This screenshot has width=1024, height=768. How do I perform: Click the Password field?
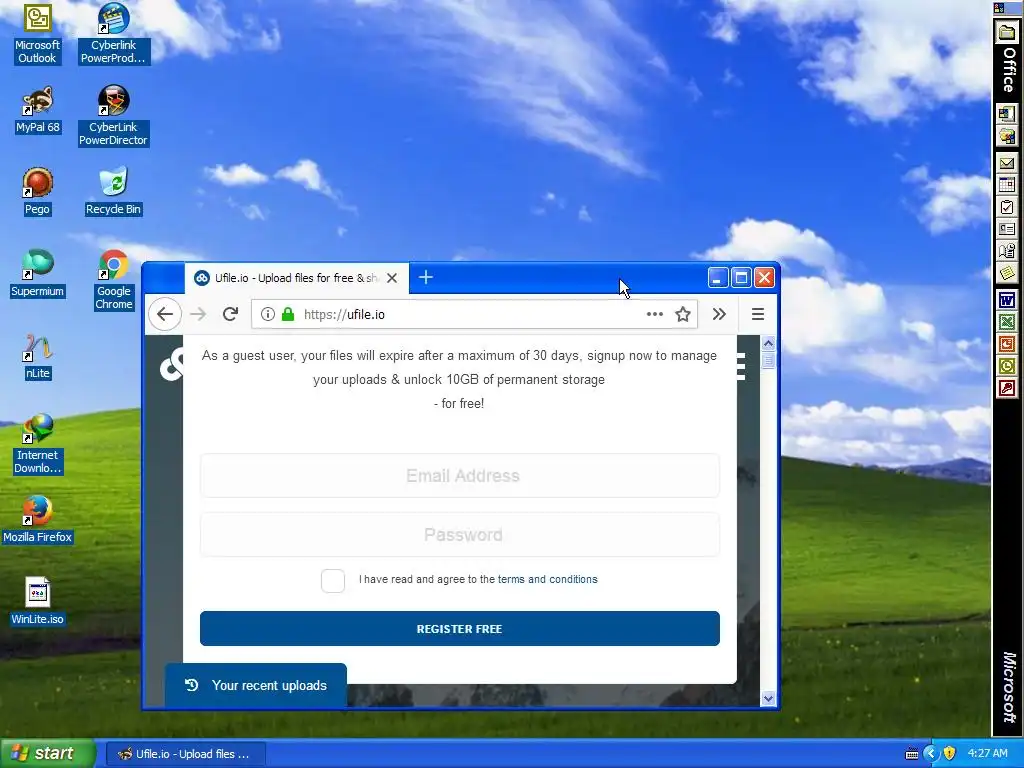point(460,535)
